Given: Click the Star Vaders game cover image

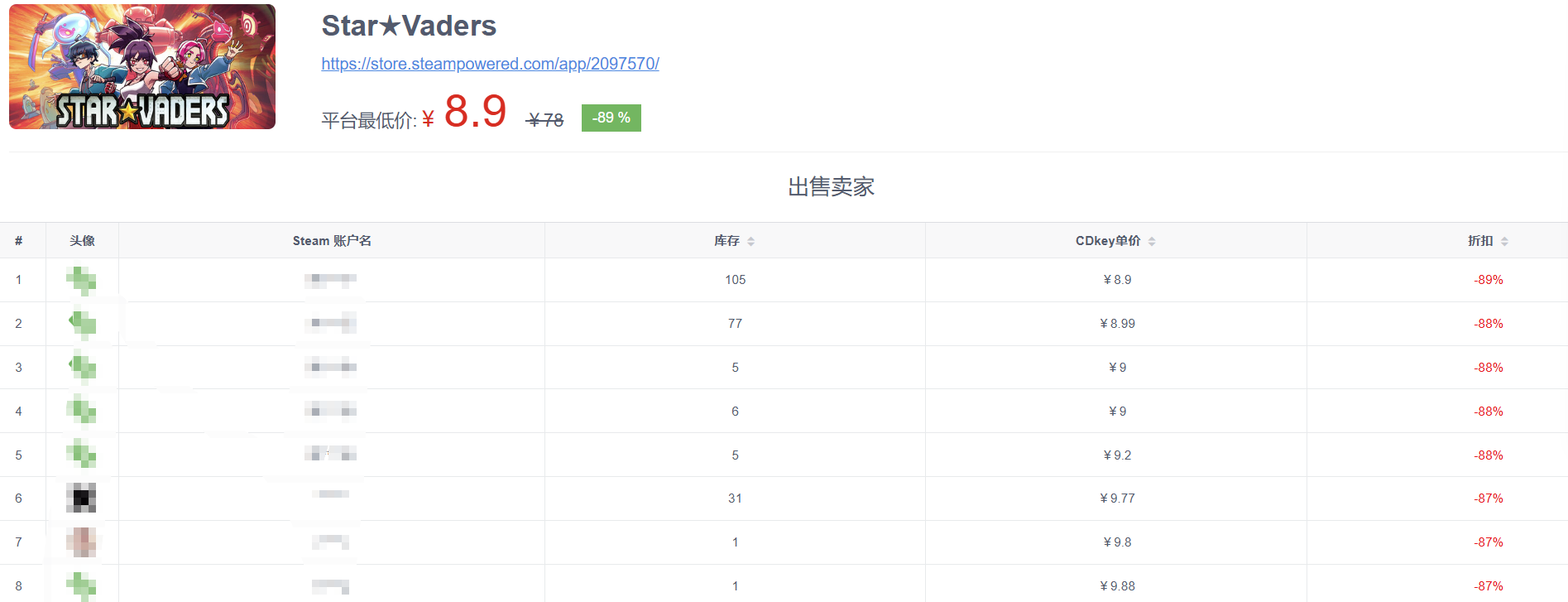Looking at the screenshot, I should tap(142, 67).
